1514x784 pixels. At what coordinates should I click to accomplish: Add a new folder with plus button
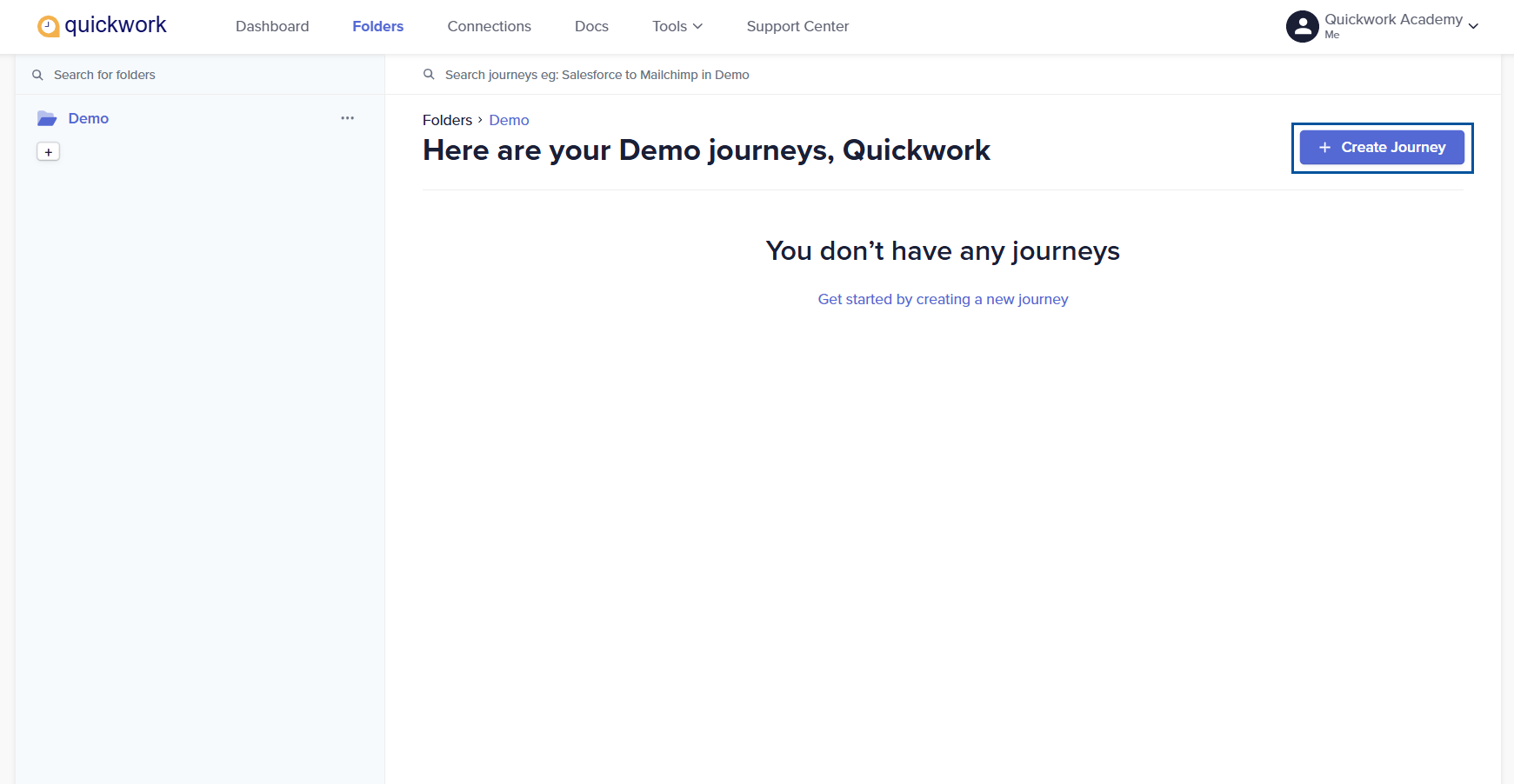click(48, 152)
